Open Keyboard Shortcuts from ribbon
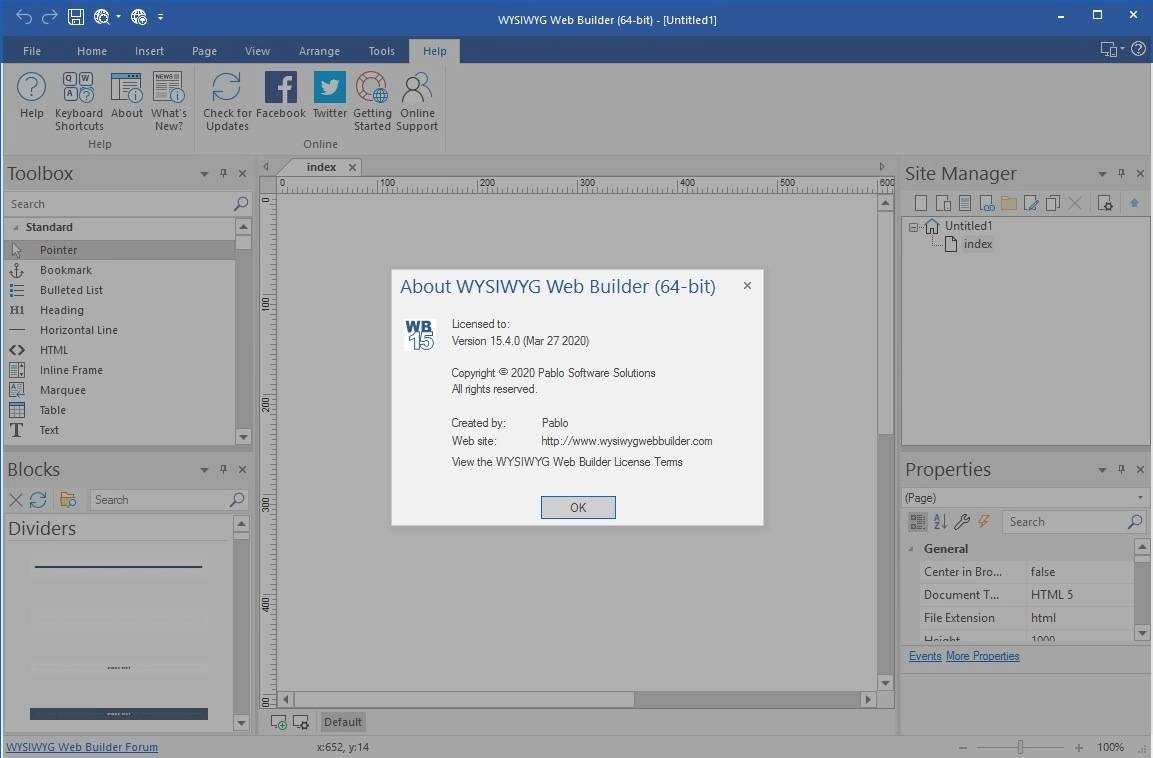This screenshot has height=758, width=1153. [x=79, y=101]
